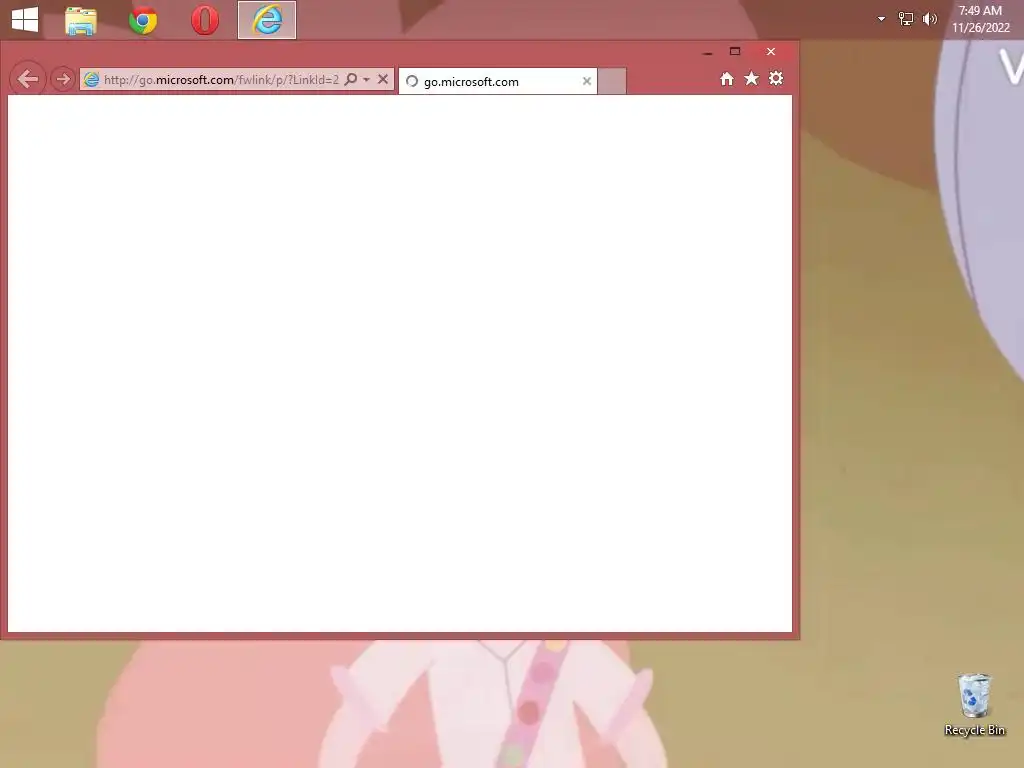This screenshot has height=768, width=1024.
Task: Show hidden tray icons arrow
Action: 882,19
